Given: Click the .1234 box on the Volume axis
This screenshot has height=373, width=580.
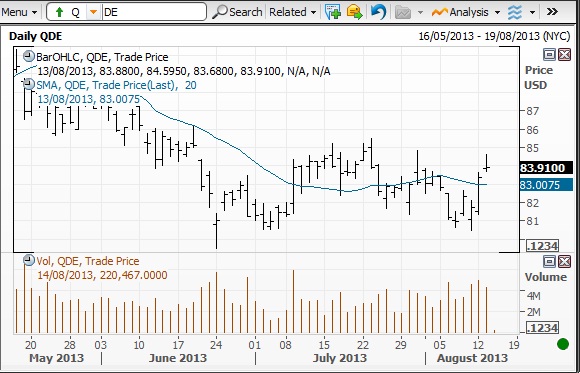Looking at the screenshot, I should pyautogui.click(x=542, y=328).
